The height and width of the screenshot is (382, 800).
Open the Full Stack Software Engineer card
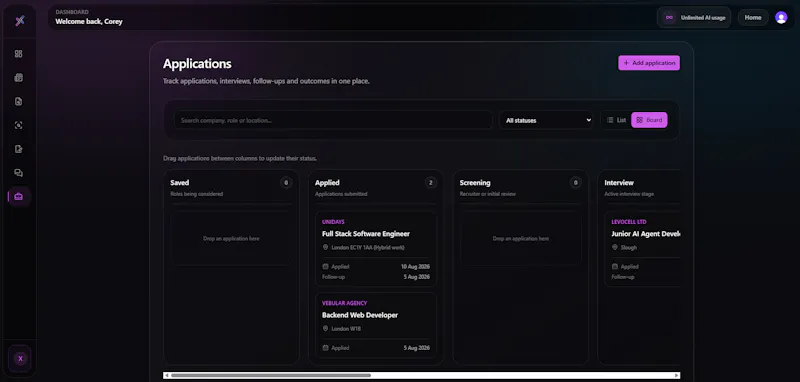pos(376,249)
